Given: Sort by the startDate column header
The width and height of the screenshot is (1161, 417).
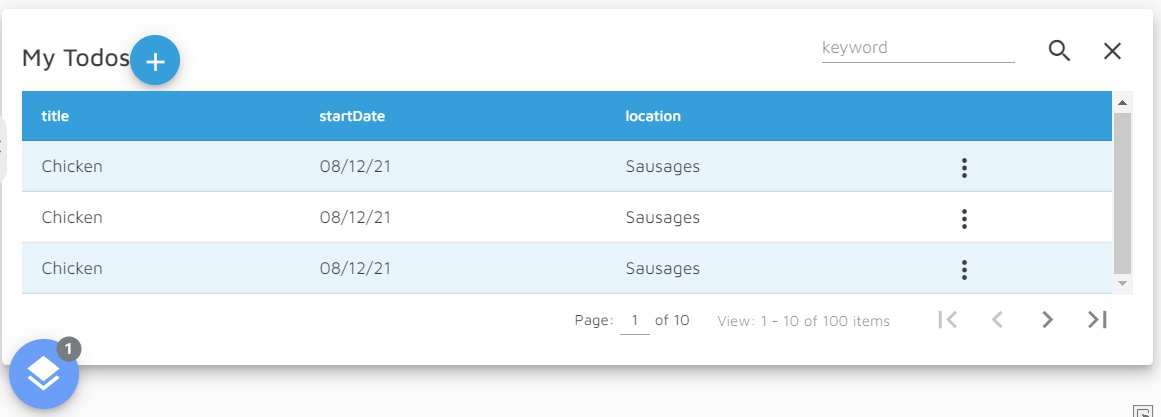Looking at the screenshot, I should click(352, 116).
